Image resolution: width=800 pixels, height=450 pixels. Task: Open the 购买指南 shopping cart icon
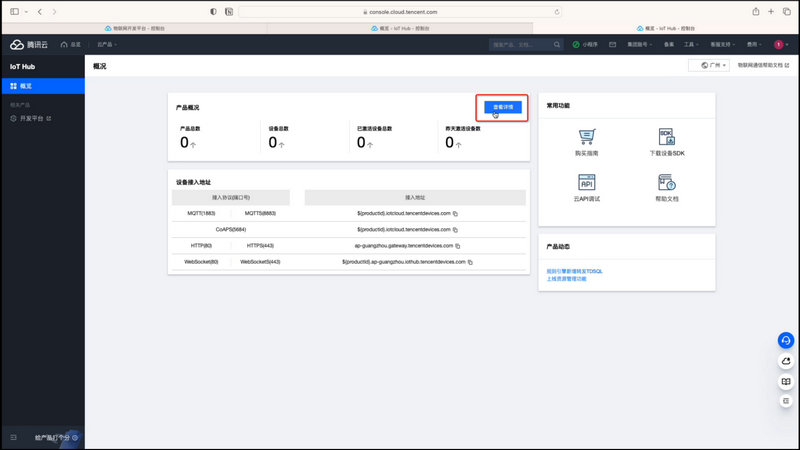(x=587, y=137)
